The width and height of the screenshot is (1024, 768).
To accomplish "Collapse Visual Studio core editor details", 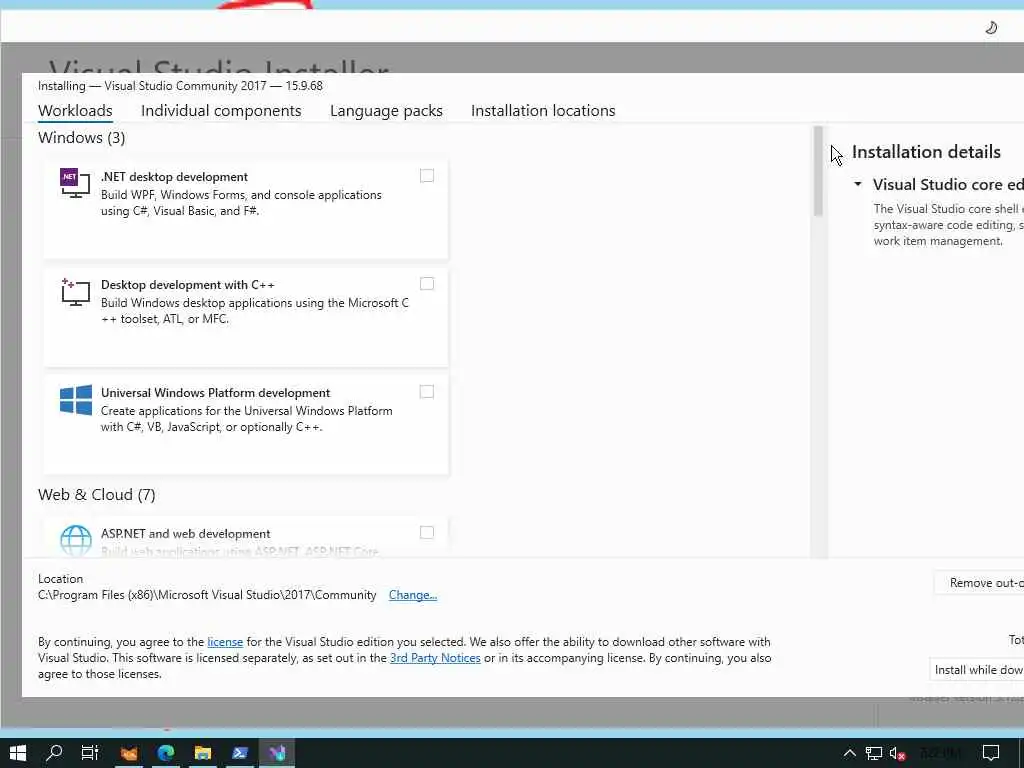I will (858, 184).
